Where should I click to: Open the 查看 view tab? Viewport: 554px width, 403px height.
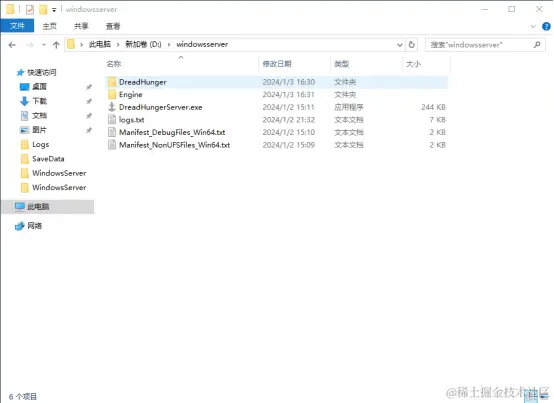click(113, 26)
